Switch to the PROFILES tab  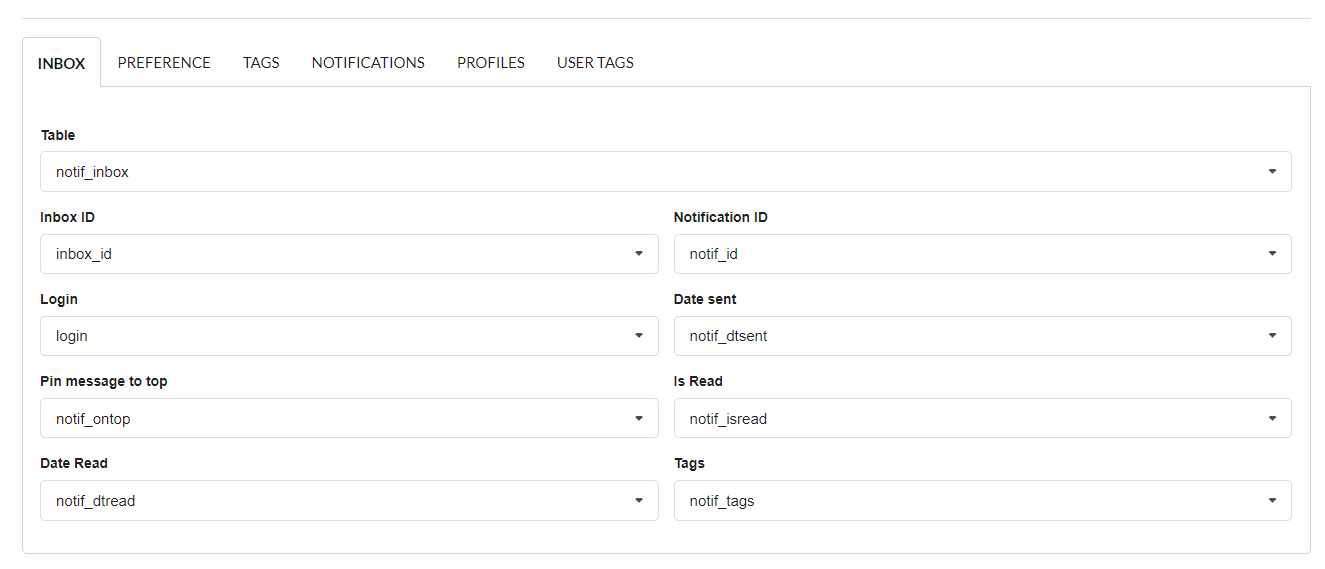coord(491,63)
